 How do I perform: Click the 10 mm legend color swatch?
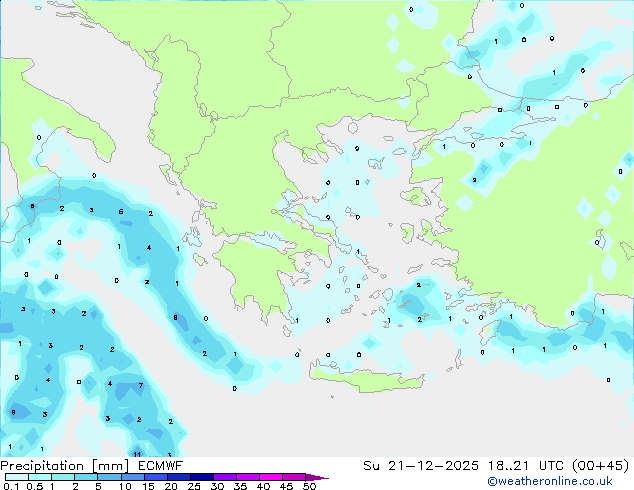(133, 477)
